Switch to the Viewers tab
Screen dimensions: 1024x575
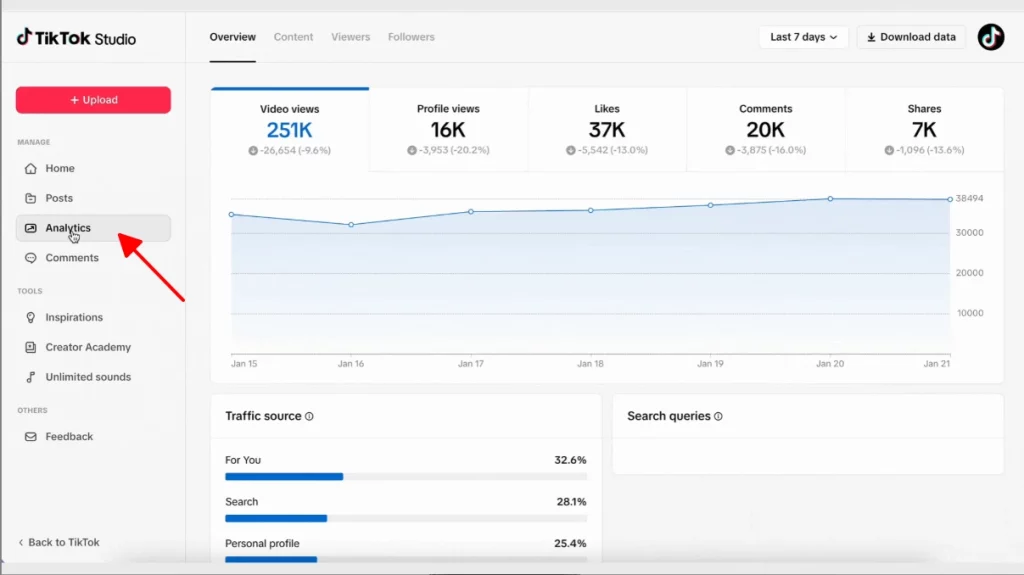tap(351, 37)
